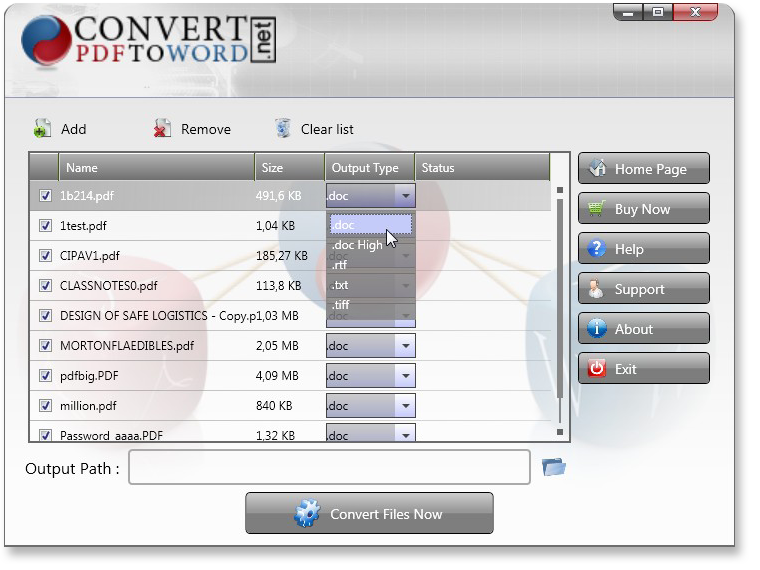Choose .rtf output format
This screenshot has height=570, width=760.
tap(371, 265)
